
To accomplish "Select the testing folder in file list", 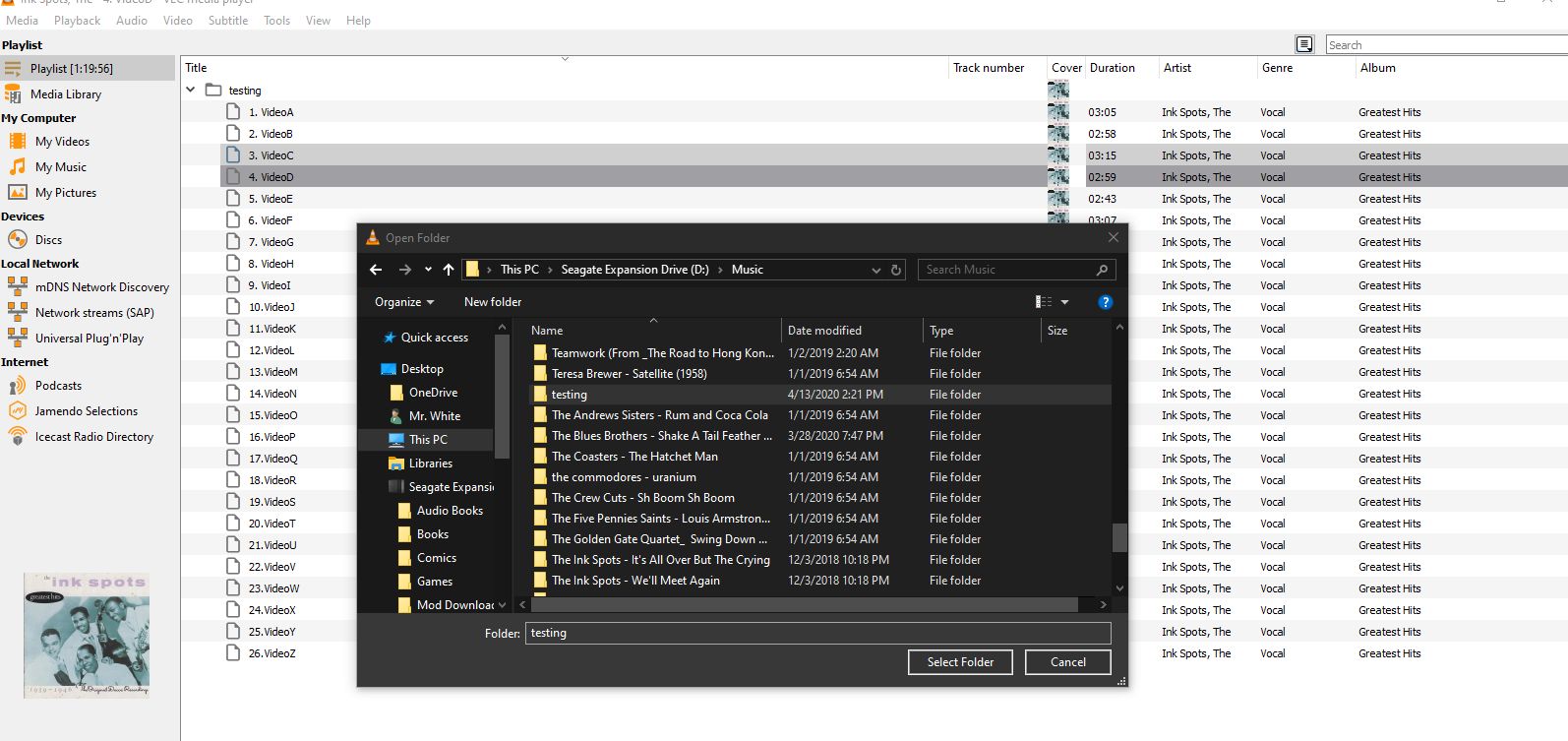I will (x=820, y=395).
